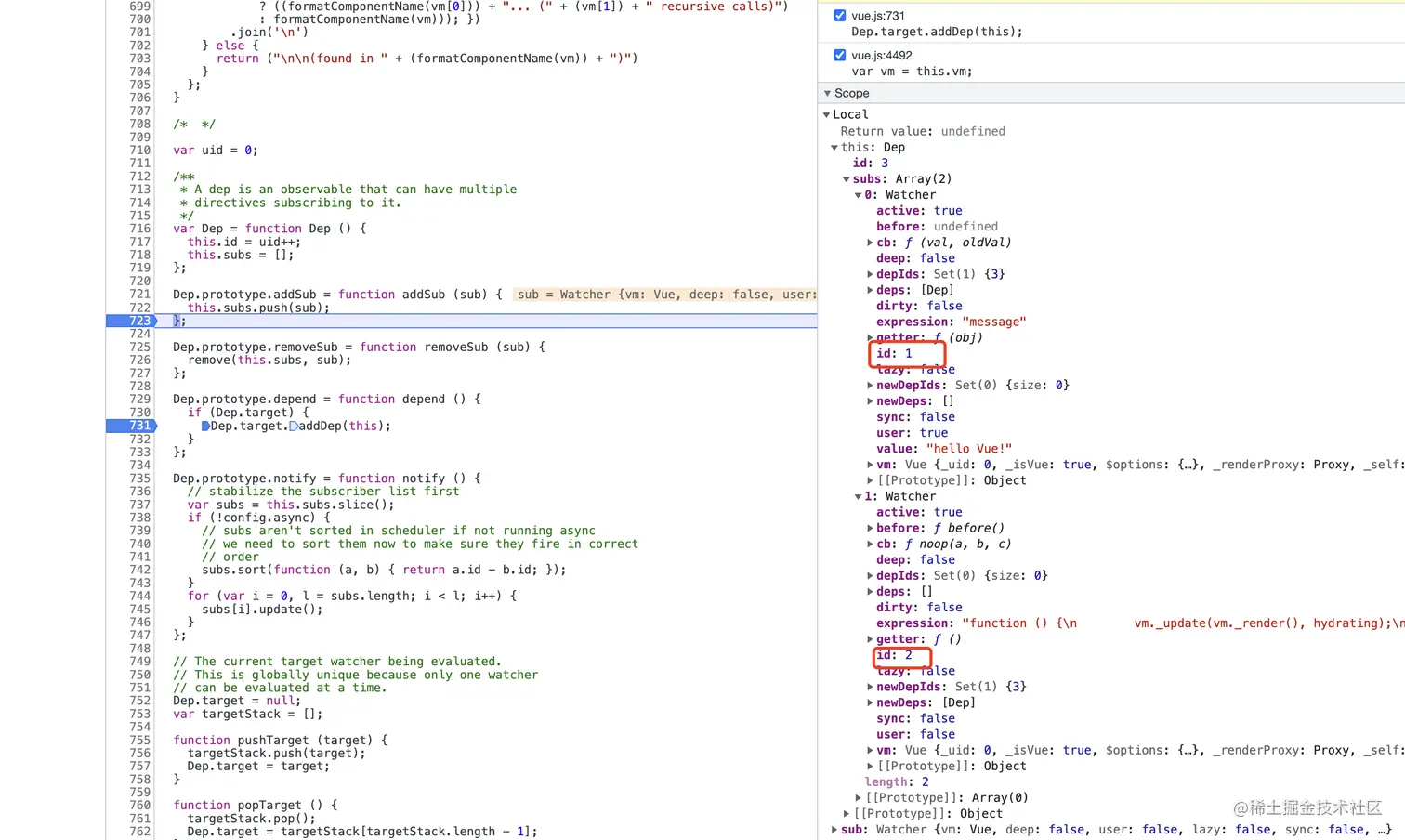The height and width of the screenshot is (840, 1405).
Task: Click code "subs[i].update();"
Action: click(263, 610)
